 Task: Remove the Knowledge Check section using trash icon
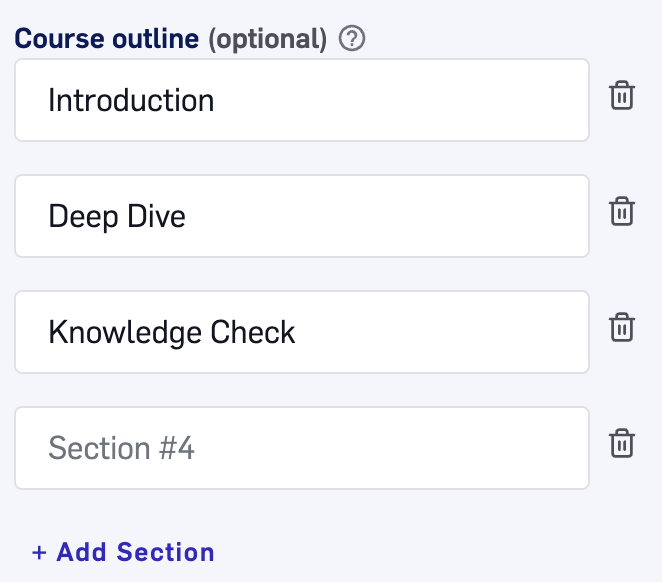(x=622, y=328)
